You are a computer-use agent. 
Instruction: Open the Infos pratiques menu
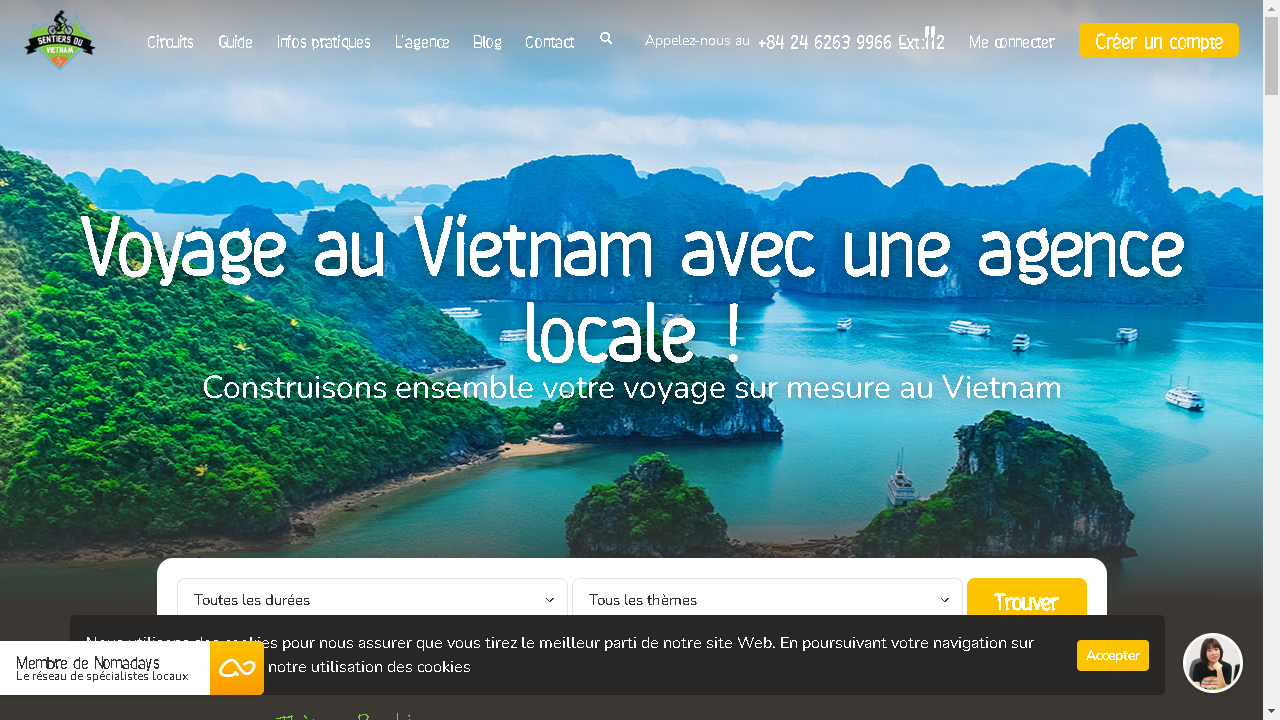[323, 42]
